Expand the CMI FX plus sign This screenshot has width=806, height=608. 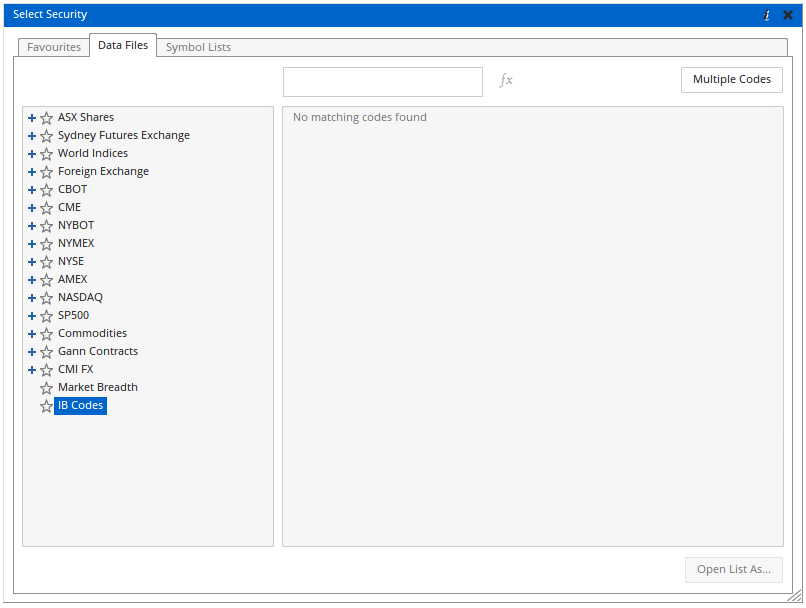pyautogui.click(x=32, y=370)
